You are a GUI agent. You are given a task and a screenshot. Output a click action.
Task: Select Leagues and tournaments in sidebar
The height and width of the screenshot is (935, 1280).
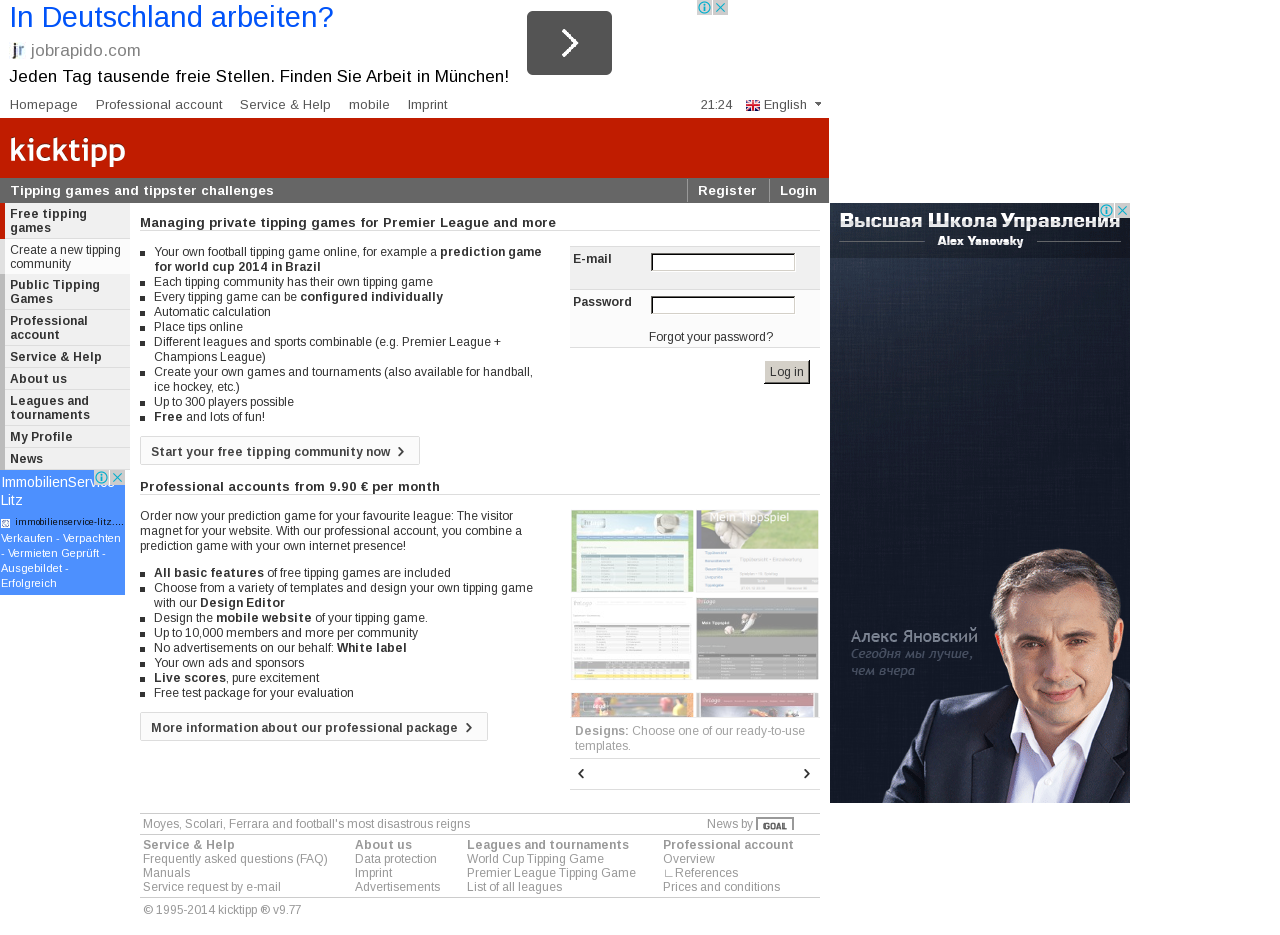pyautogui.click(x=67, y=408)
